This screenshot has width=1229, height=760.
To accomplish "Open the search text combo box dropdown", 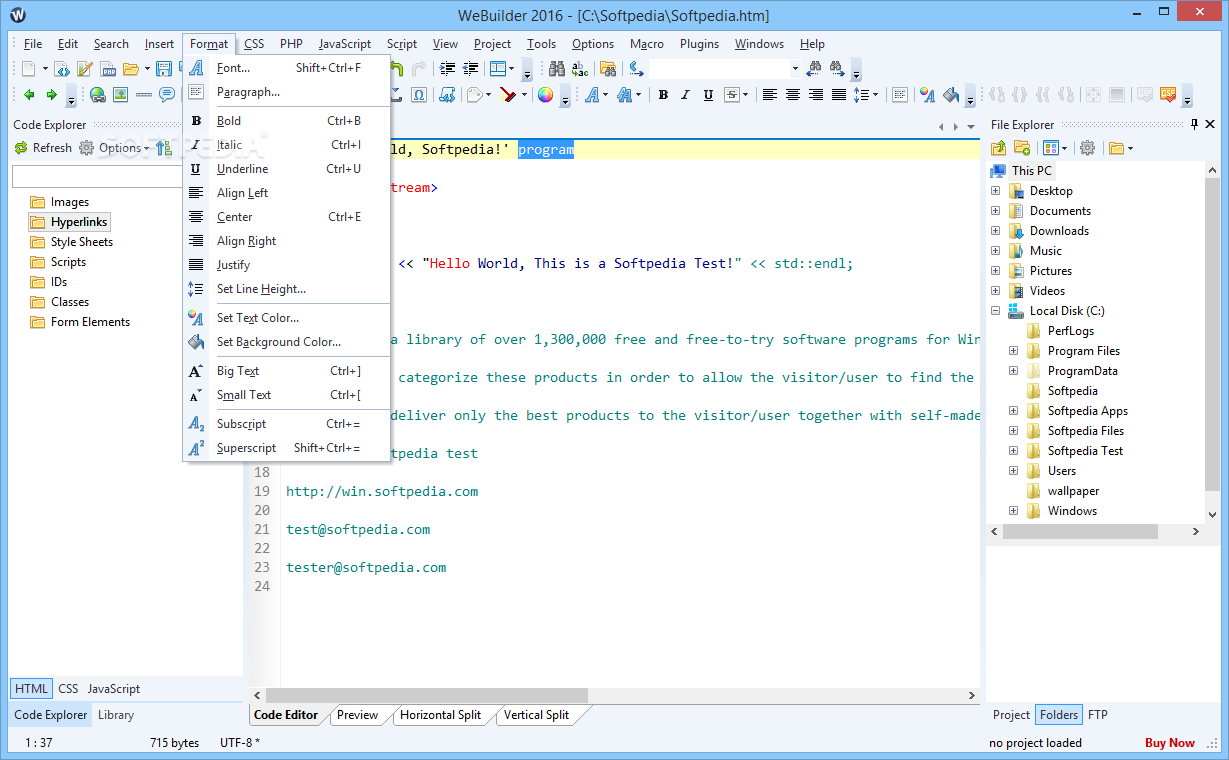I will click(795, 69).
